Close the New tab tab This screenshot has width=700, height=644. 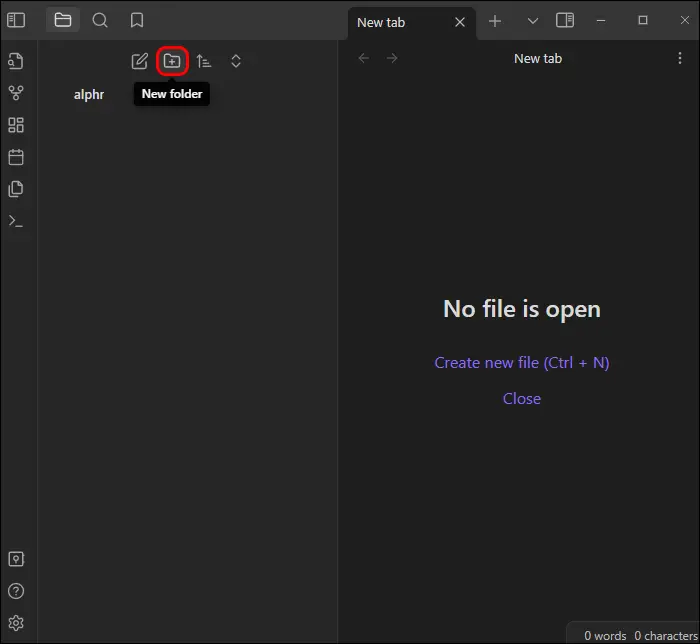click(460, 22)
